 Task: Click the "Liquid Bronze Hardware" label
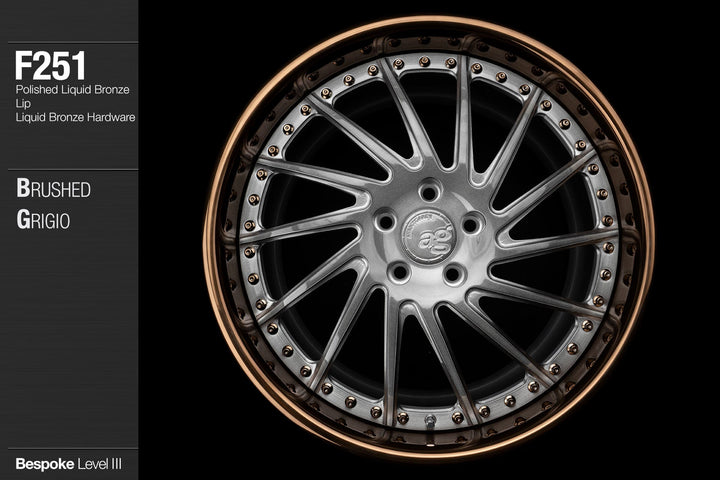(x=75, y=117)
